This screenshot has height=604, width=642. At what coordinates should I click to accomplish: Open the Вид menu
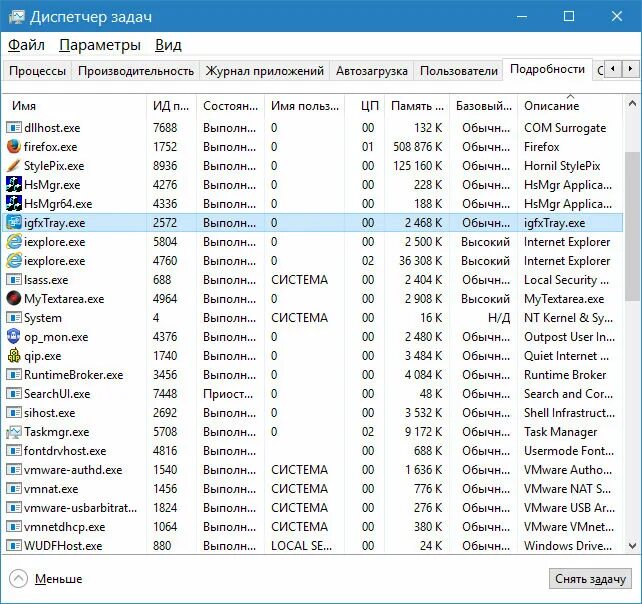pos(168,45)
